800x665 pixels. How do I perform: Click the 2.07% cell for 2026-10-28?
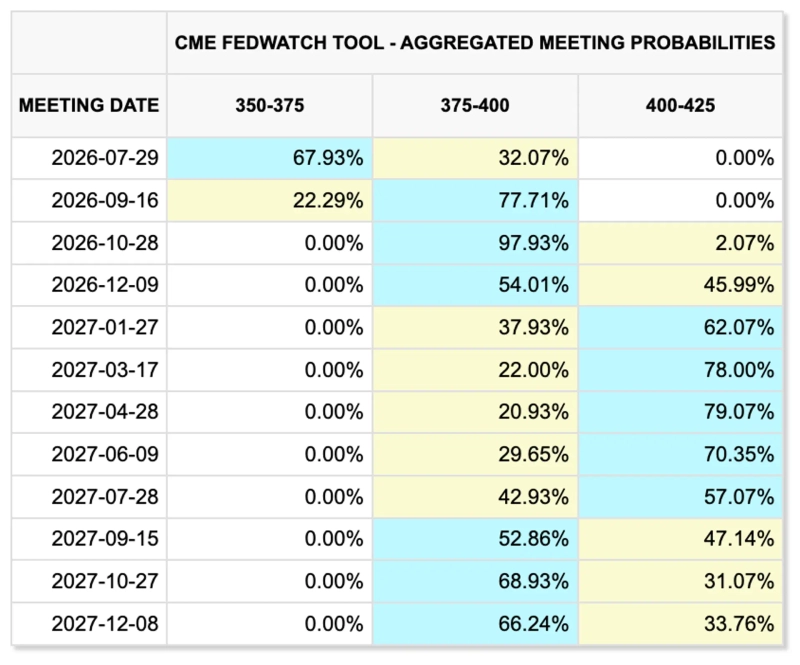[x=680, y=243]
